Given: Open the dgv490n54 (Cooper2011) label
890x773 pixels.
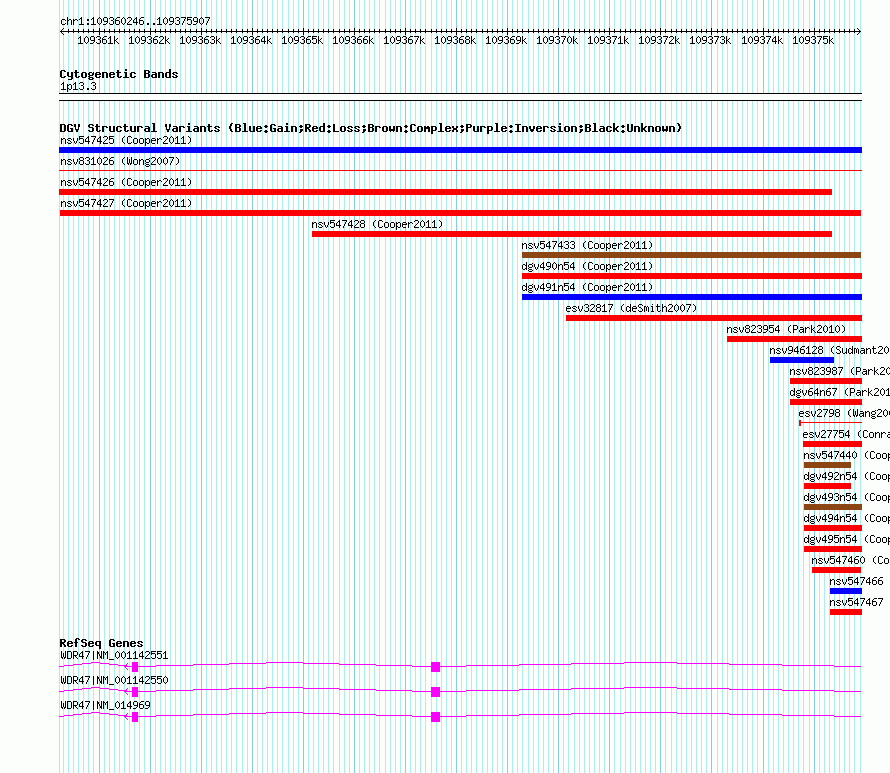Looking at the screenshot, I should (x=587, y=266).
